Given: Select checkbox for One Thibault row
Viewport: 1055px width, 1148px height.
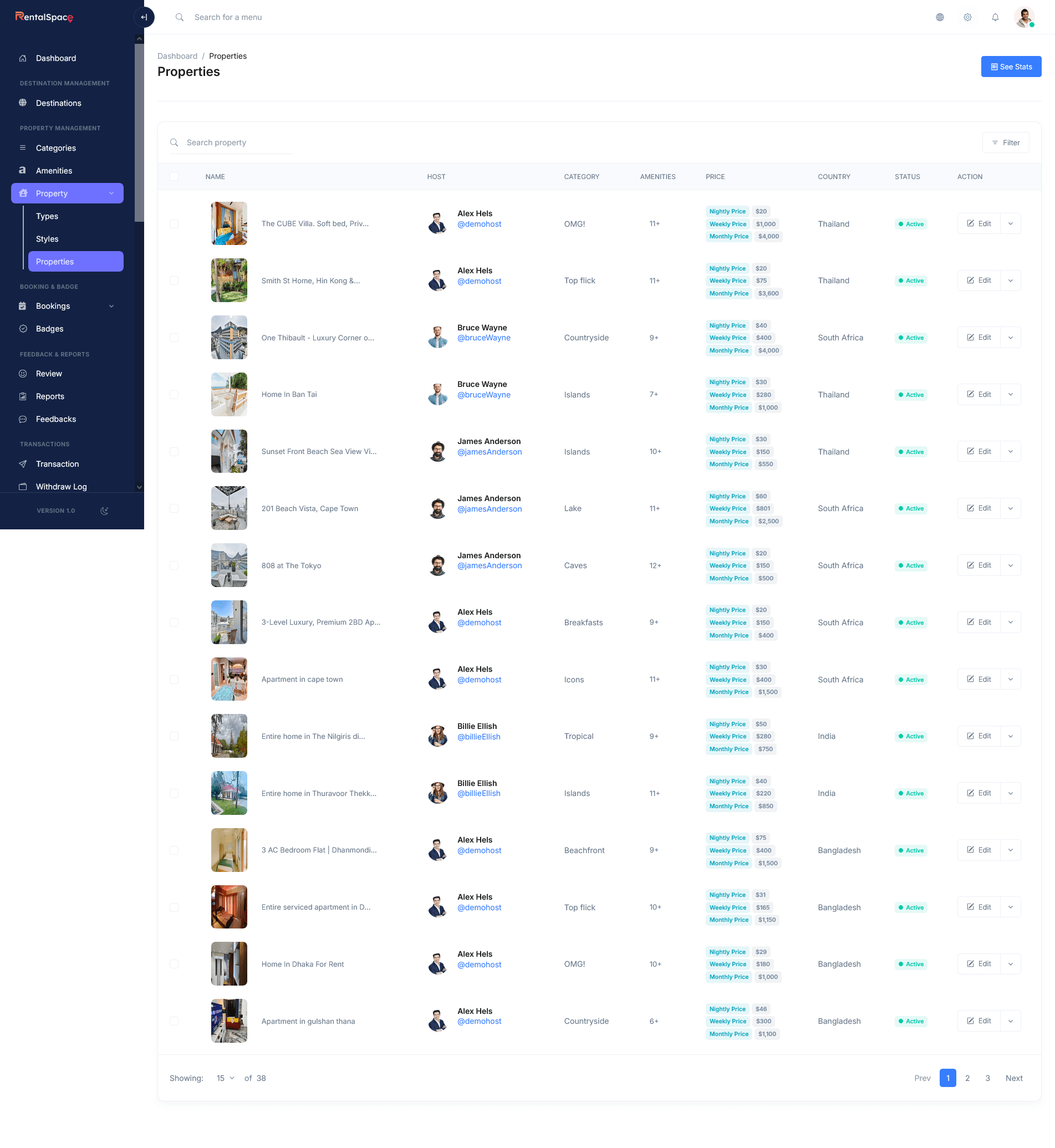Looking at the screenshot, I should [x=174, y=338].
